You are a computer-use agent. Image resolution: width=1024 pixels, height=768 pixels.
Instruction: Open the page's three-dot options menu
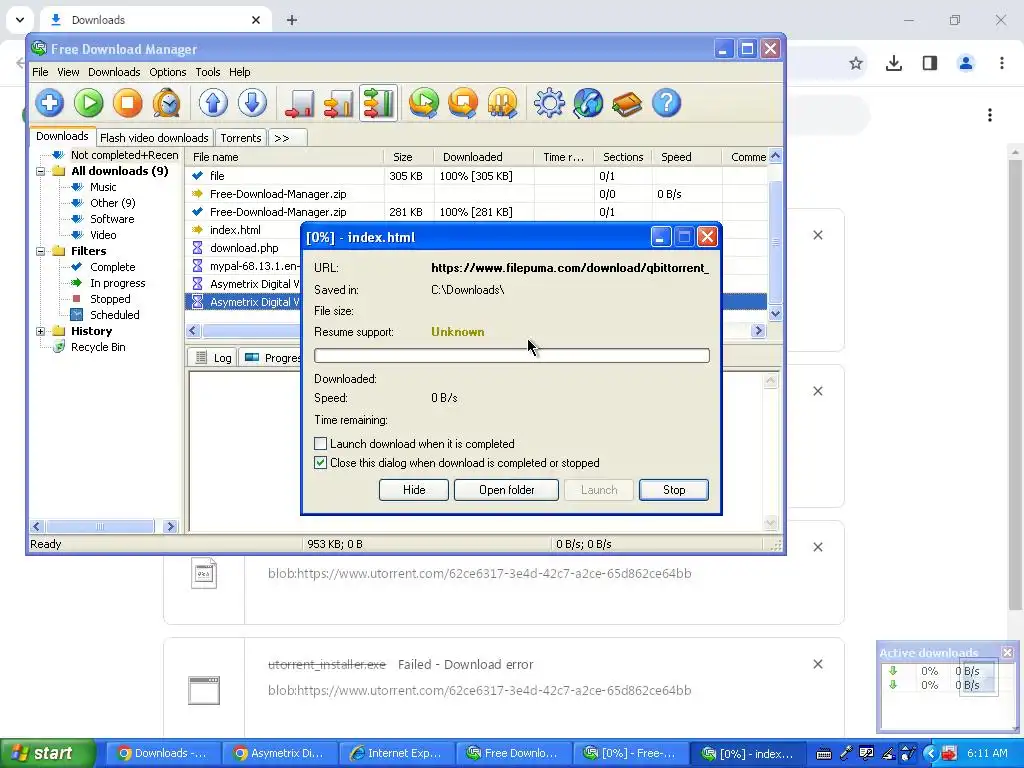pos(990,116)
